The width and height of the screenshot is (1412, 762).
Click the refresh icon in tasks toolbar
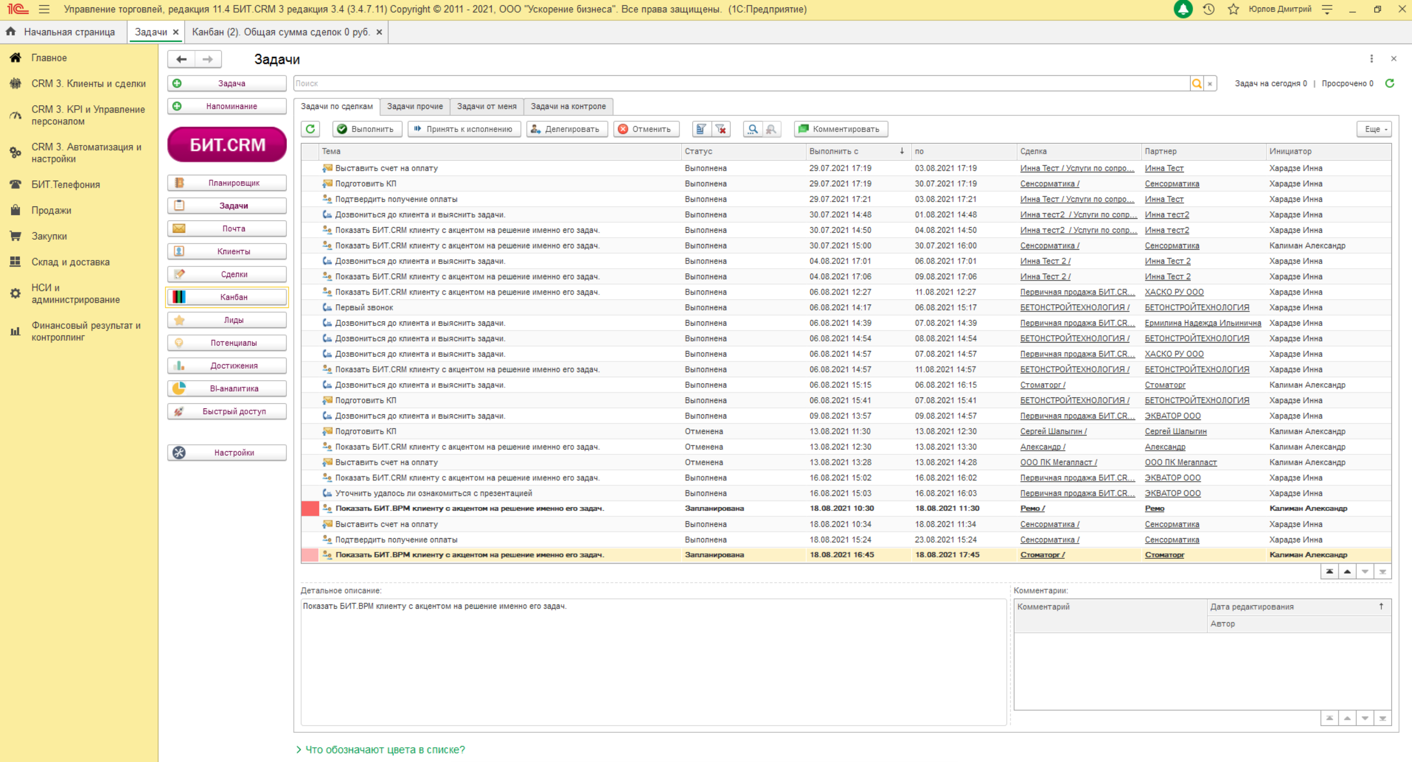tap(311, 129)
